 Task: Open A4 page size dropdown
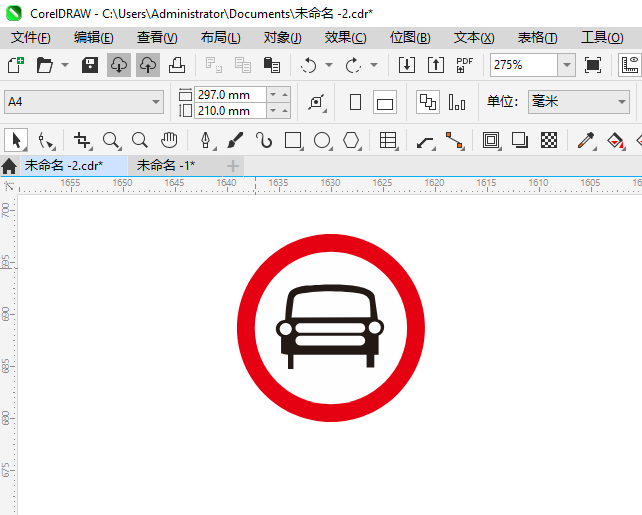pos(84,102)
